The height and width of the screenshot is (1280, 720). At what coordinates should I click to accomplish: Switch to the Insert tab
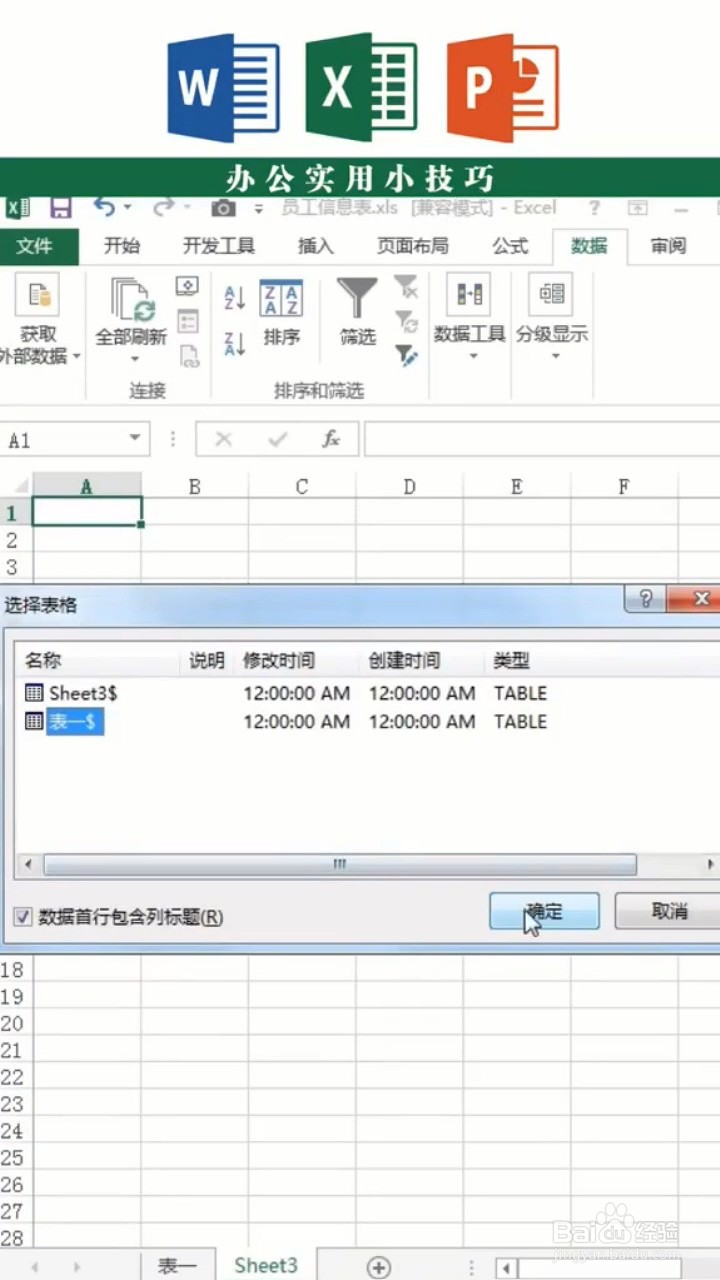pos(316,246)
